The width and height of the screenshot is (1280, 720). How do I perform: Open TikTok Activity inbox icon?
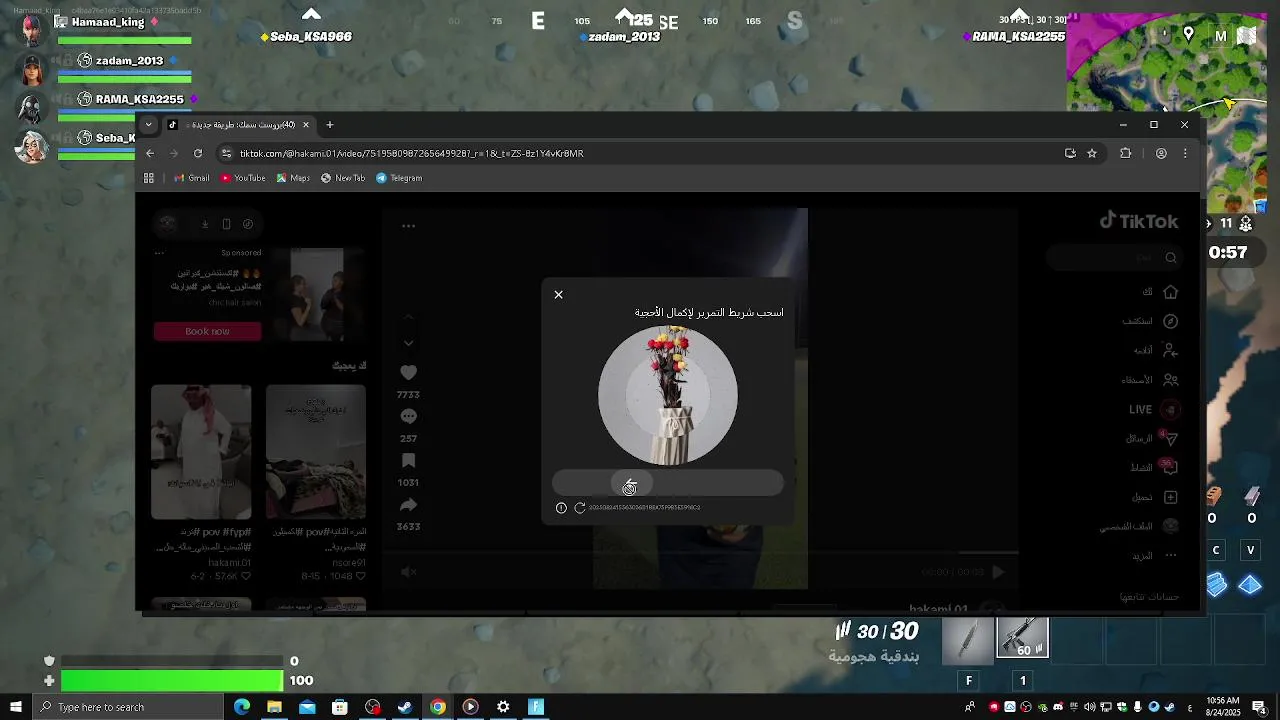tap(1169, 467)
